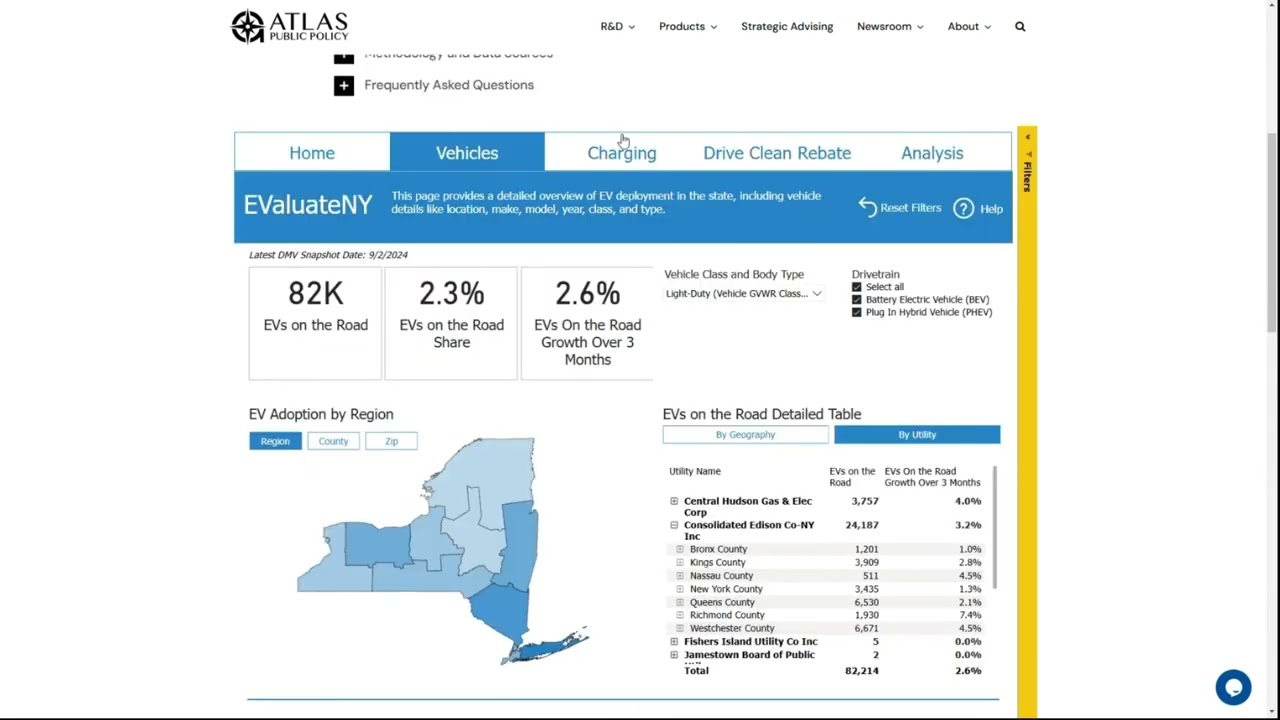
Task: Click the detailed table vertical scrollbar
Action: pyautogui.click(x=994, y=525)
